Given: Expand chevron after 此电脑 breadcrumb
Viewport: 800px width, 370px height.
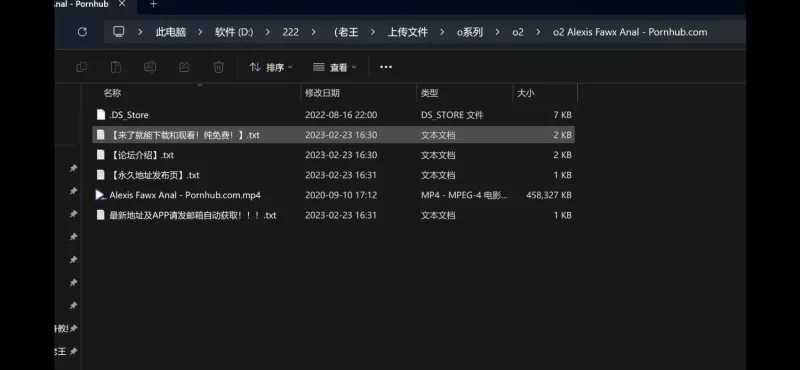Looking at the screenshot, I should click(x=201, y=32).
